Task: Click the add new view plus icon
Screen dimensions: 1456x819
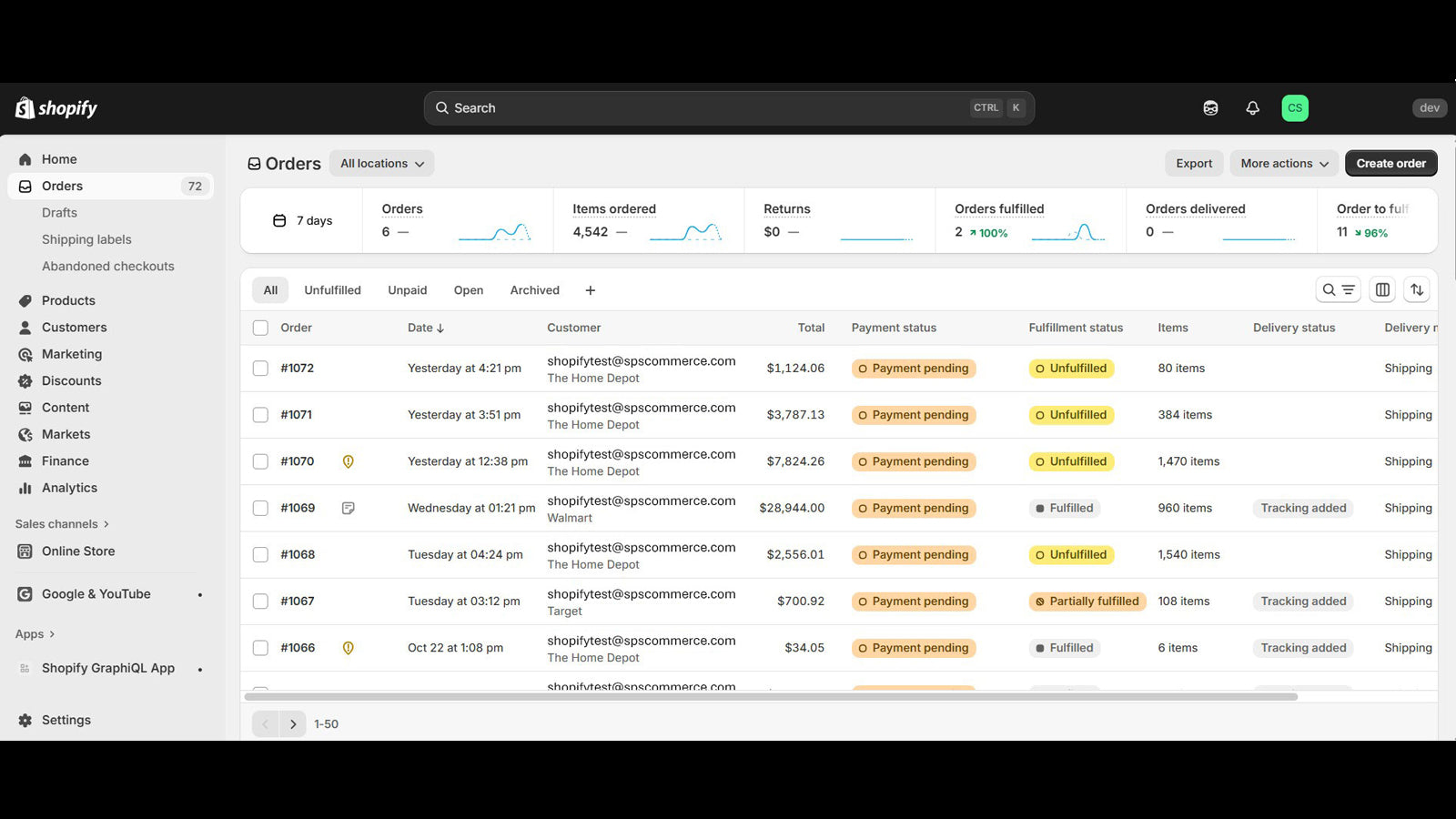Action: point(591,290)
